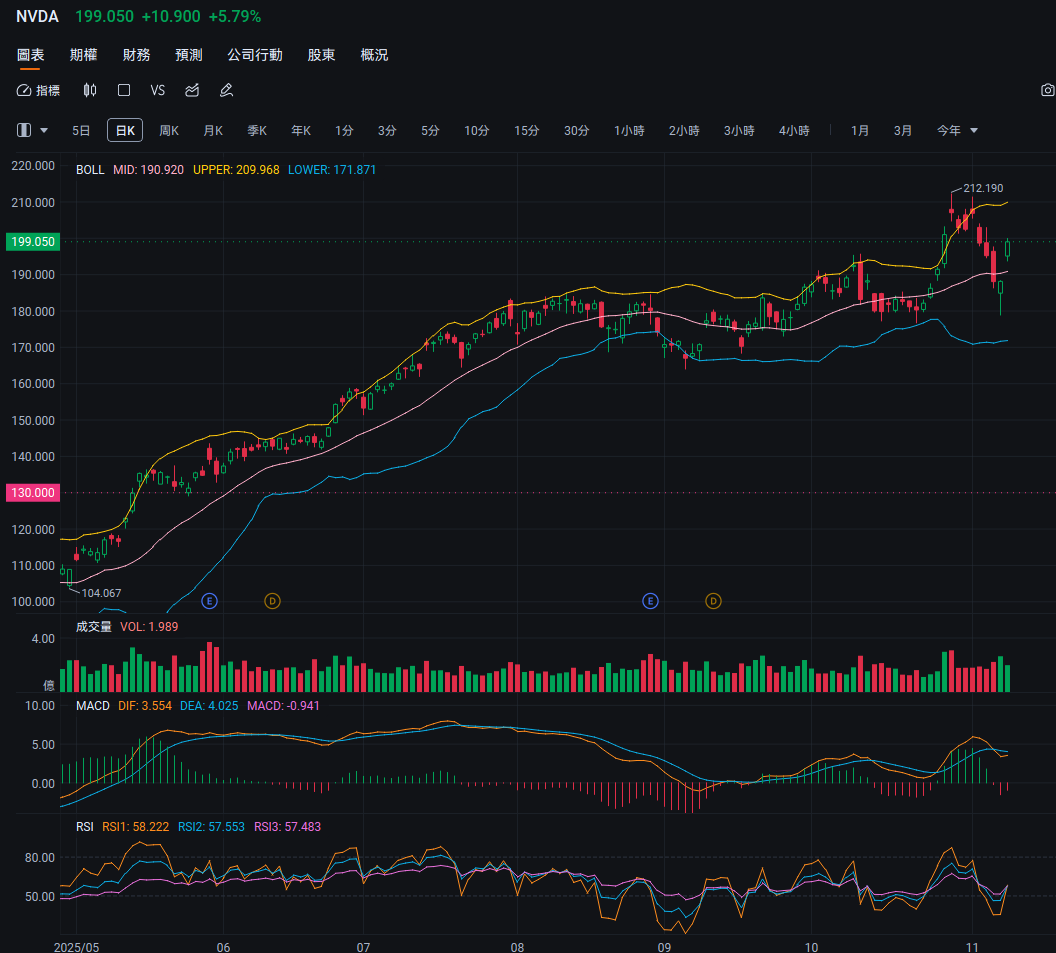This screenshot has width=1056, height=953.
Task: Select the pencil drawing tool
Action: 226,90
